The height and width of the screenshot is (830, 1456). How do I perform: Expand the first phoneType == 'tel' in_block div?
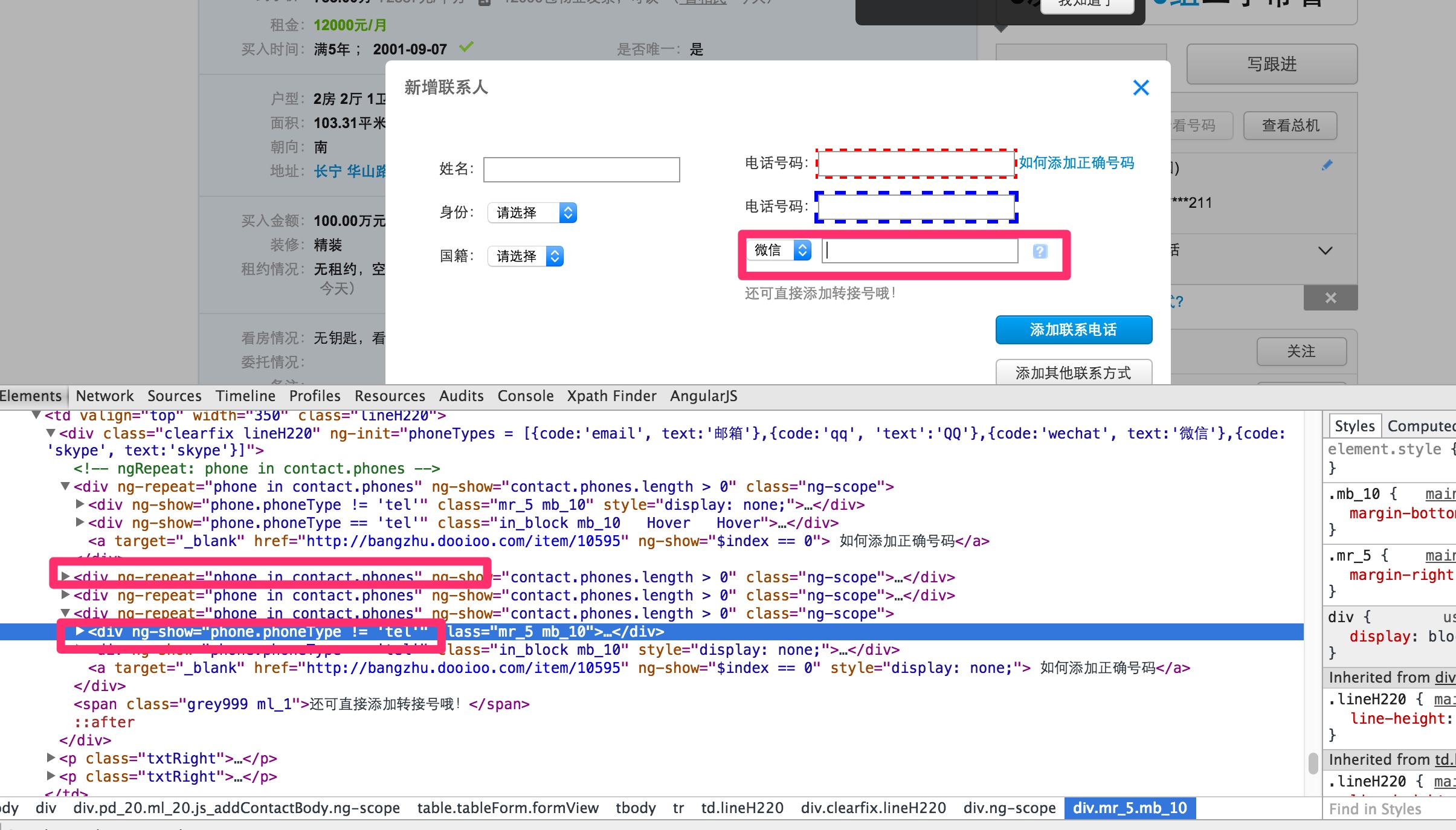click(80, 523)
